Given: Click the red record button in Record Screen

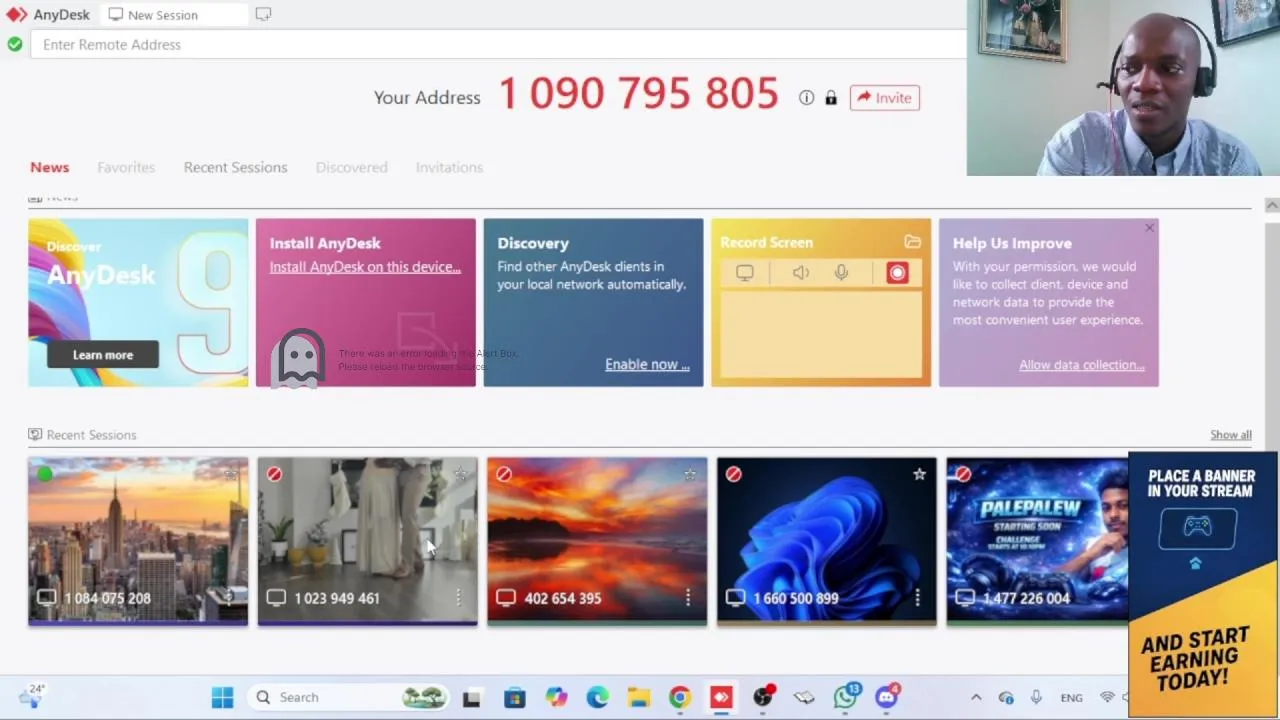Looking at the screenshot, I should 897,272.
